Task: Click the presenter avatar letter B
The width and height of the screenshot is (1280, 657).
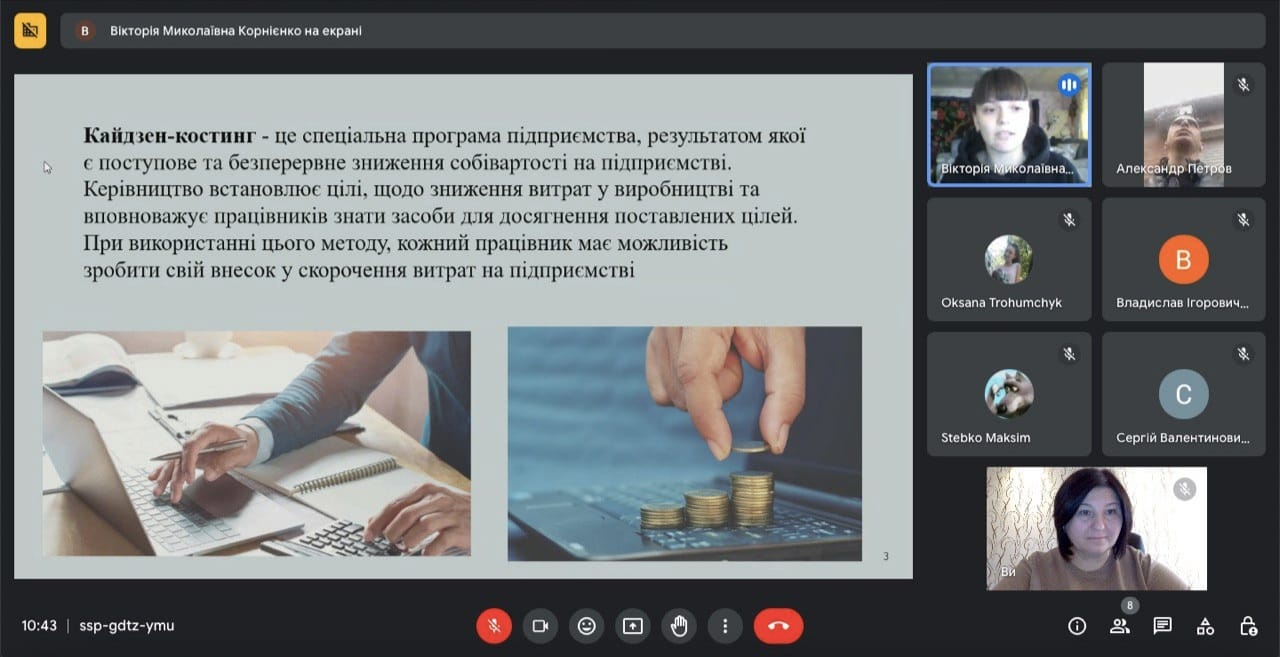Action: (x=84, y=31)
